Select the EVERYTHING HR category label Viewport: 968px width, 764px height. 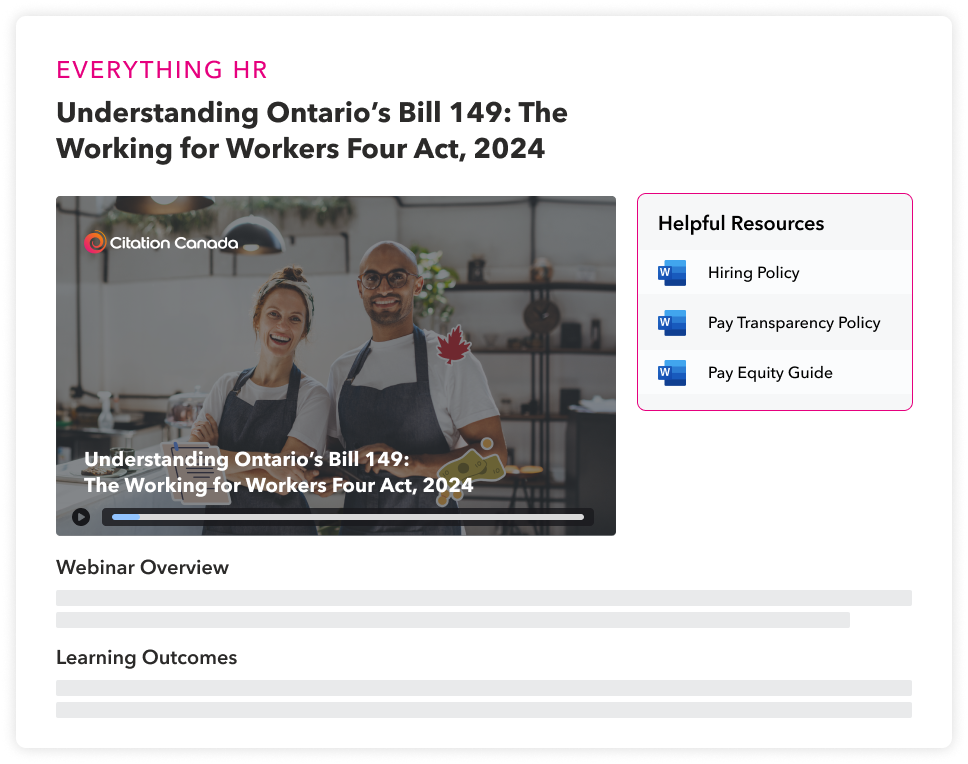pos(162,70)
